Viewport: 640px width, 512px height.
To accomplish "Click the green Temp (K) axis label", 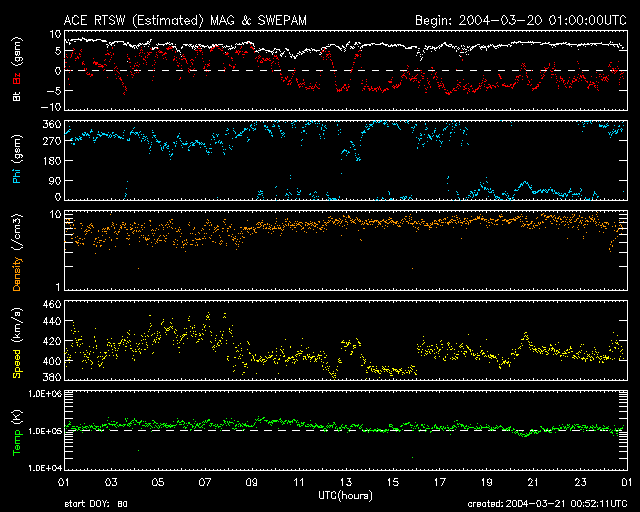I will [17, 429].
